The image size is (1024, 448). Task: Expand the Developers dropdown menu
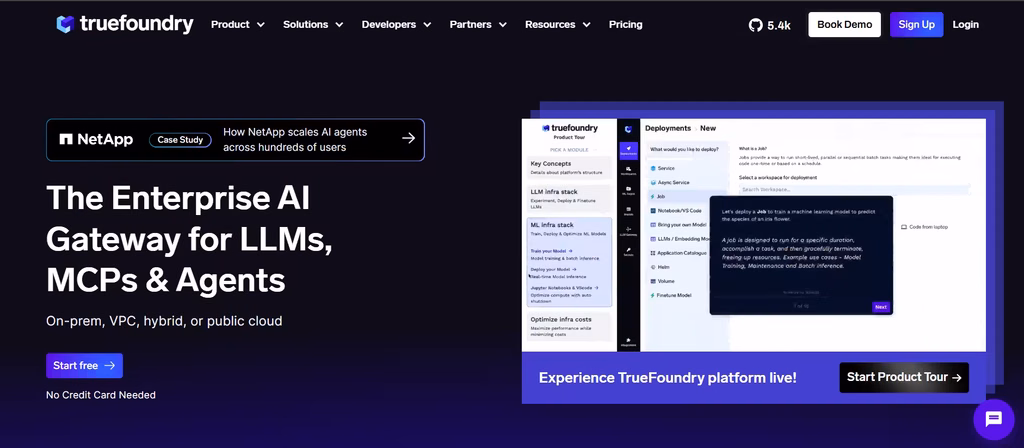(396, 25)
